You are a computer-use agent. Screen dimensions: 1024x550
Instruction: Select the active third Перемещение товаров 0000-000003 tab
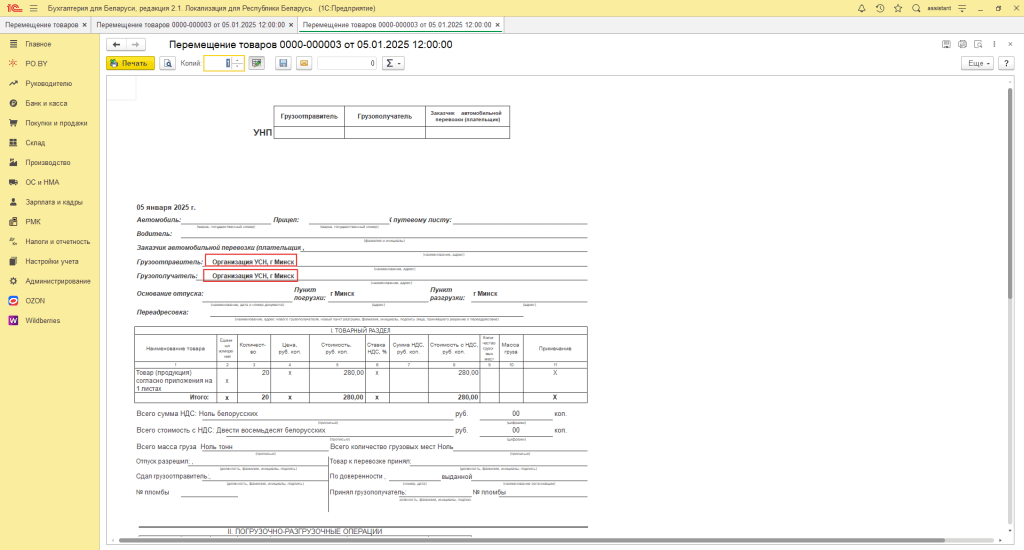[x=396, y=25]
